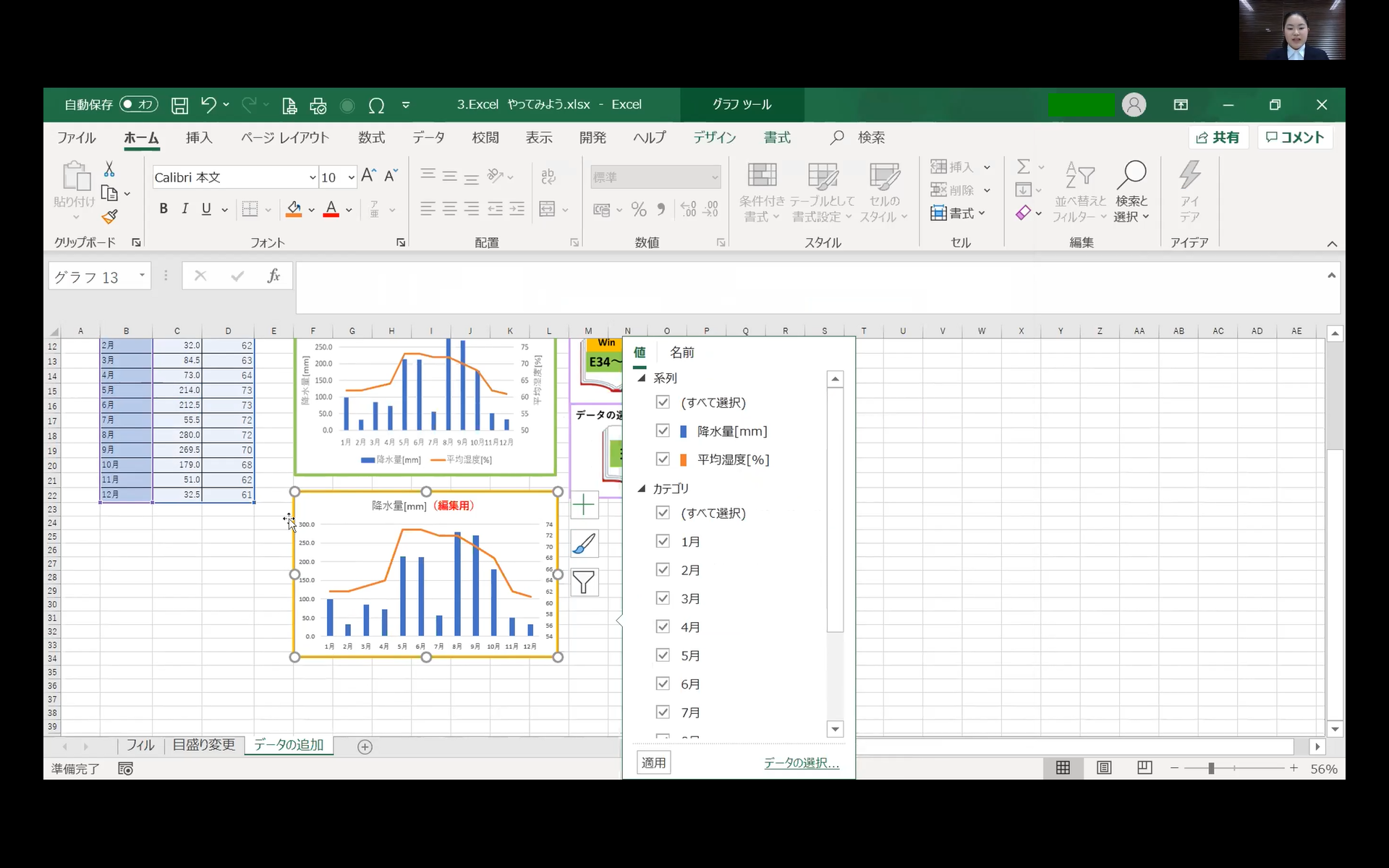Screen dimensions: 1389x868
Task: Uncheck the 3月 category checkbox
Action: (663, 598)
